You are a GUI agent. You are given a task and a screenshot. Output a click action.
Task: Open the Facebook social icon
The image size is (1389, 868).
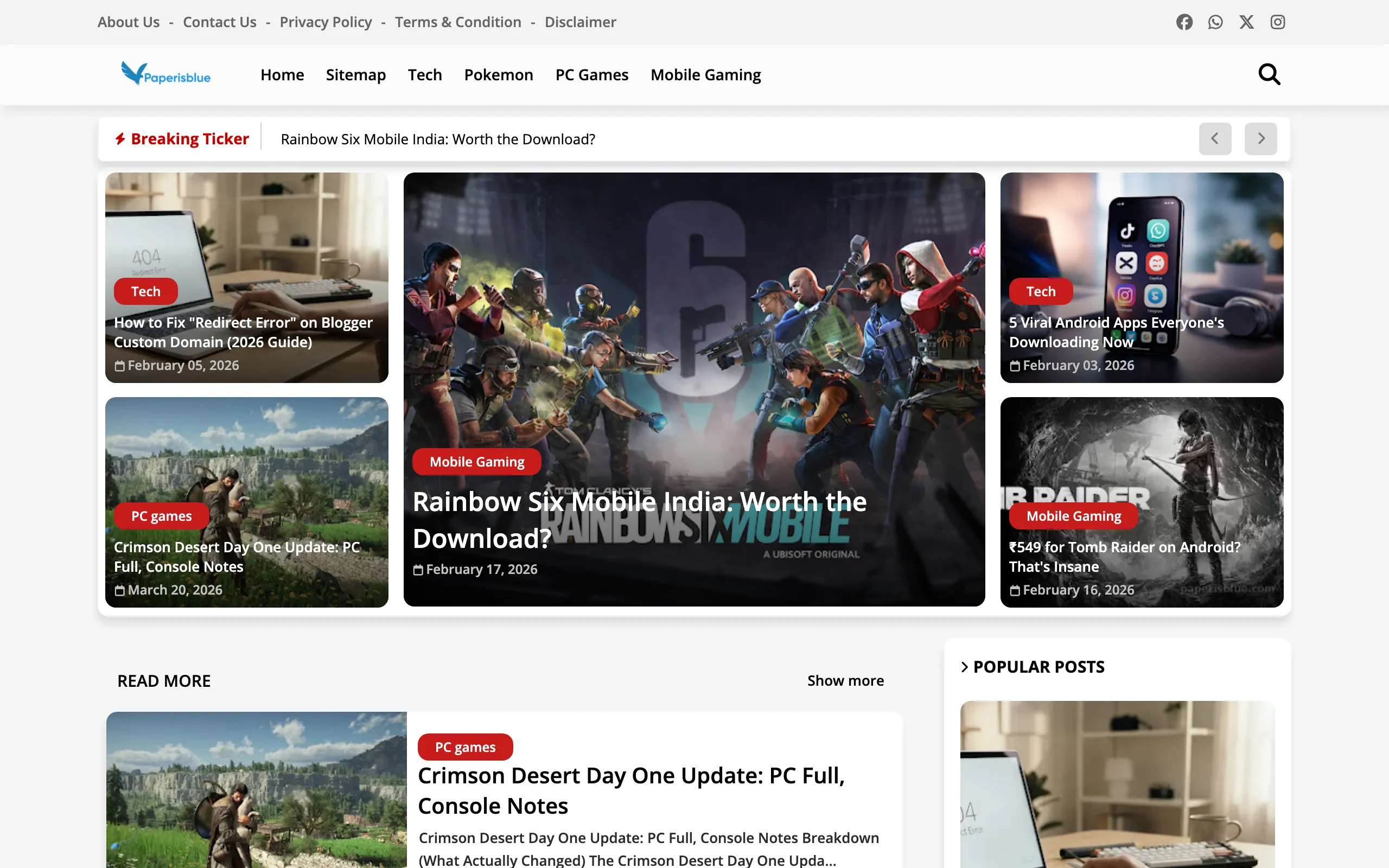coord(1184,22)
